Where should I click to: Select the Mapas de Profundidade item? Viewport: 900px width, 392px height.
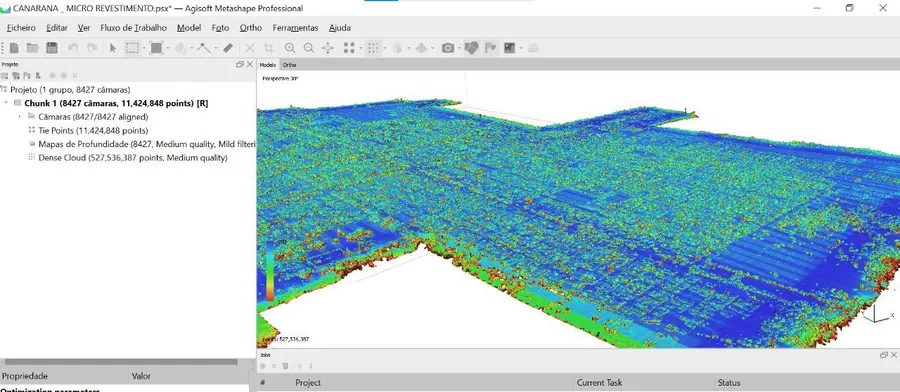(x=146, y=144)
